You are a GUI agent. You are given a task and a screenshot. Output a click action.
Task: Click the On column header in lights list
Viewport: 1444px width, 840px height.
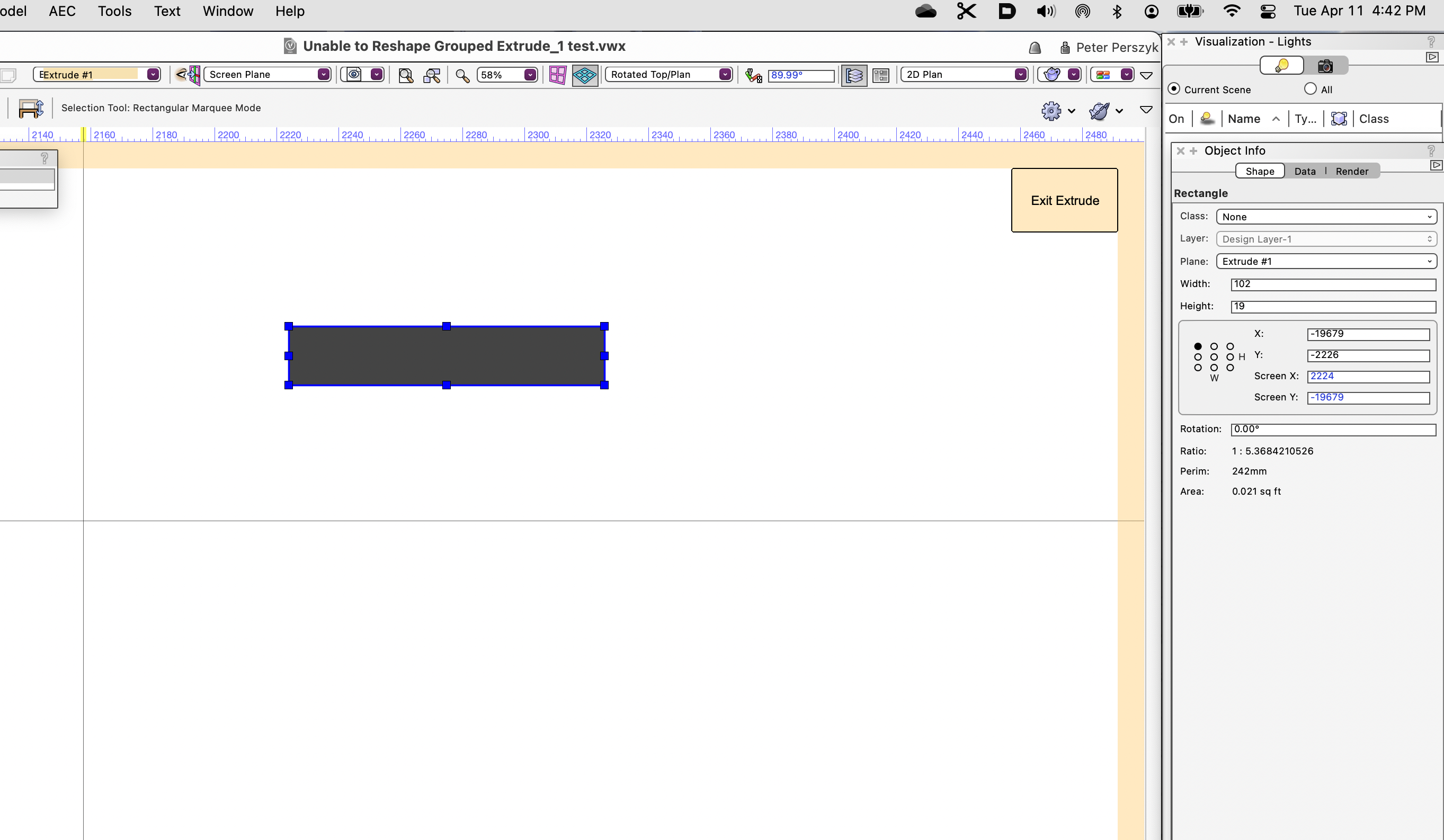pos(1176,119)
